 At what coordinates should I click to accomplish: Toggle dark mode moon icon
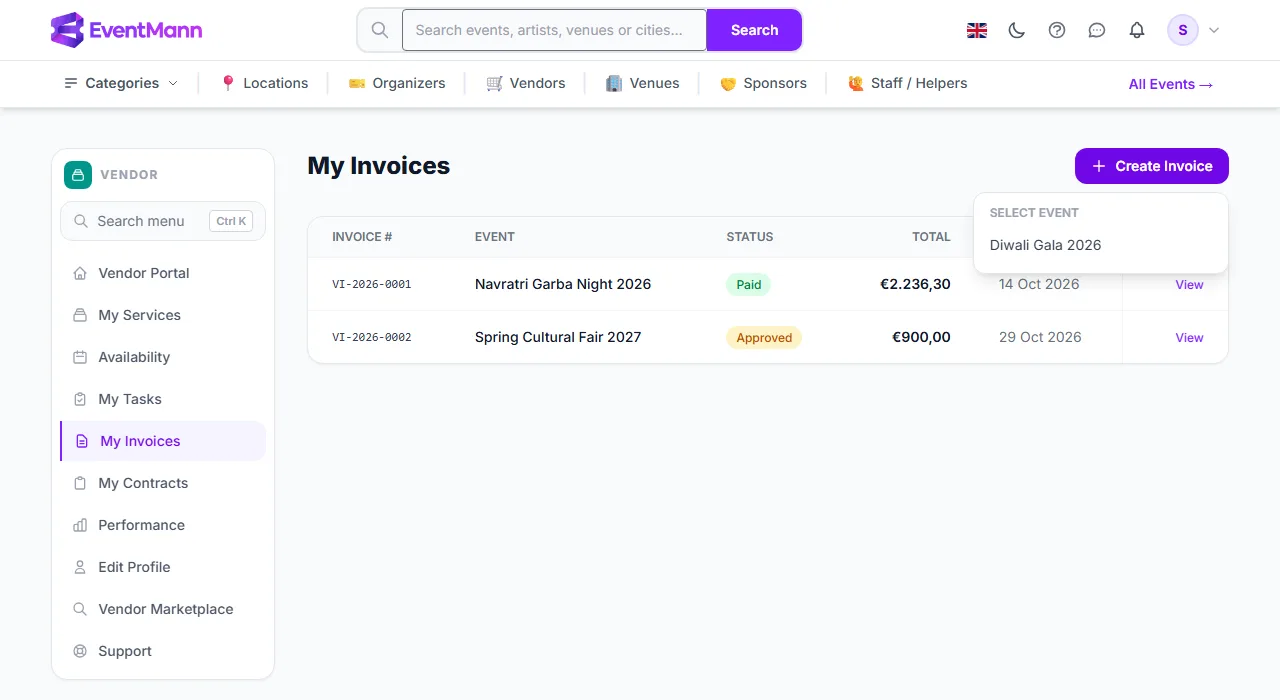pyautogui.click(x=1017, y=30)
